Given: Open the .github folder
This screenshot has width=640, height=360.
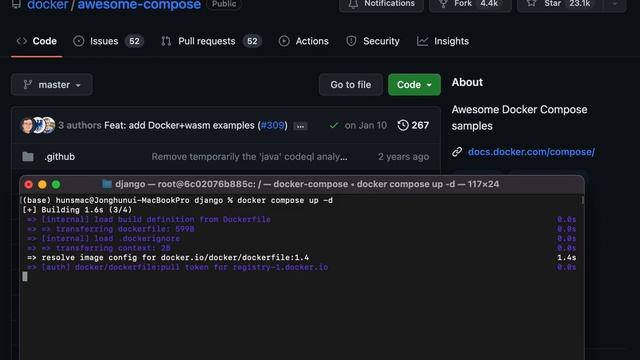Looking at the screenshot, I should (60, 157).
